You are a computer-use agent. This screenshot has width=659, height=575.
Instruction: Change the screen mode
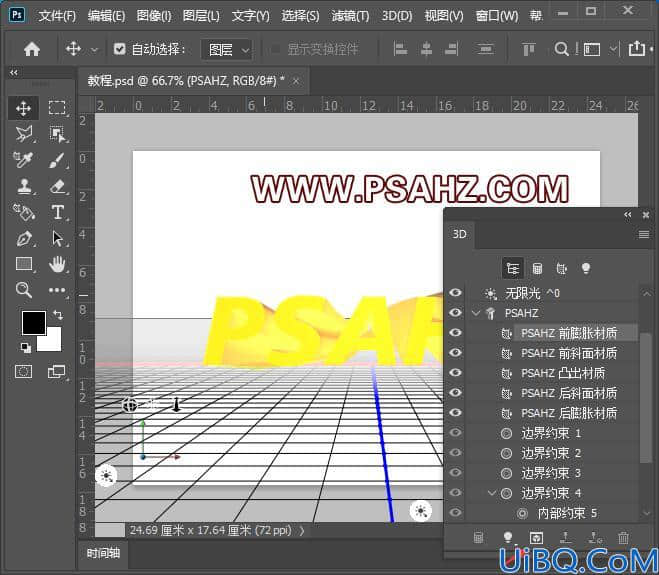coord(56,372)
